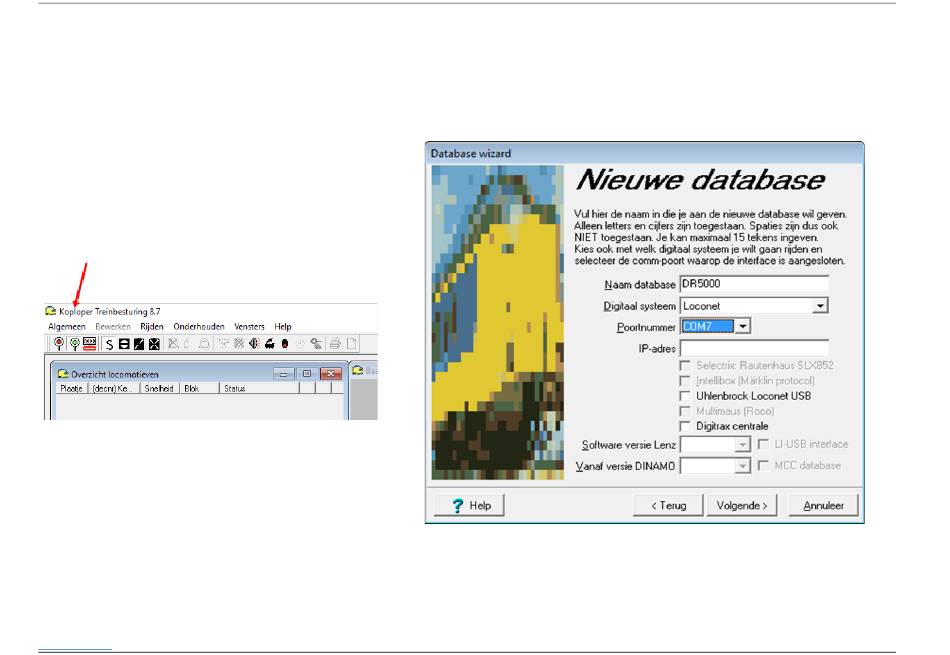This screenshot has height=655, width=950.
Task: Close the Overzicht locomotieven window
Action: point(331,374)
